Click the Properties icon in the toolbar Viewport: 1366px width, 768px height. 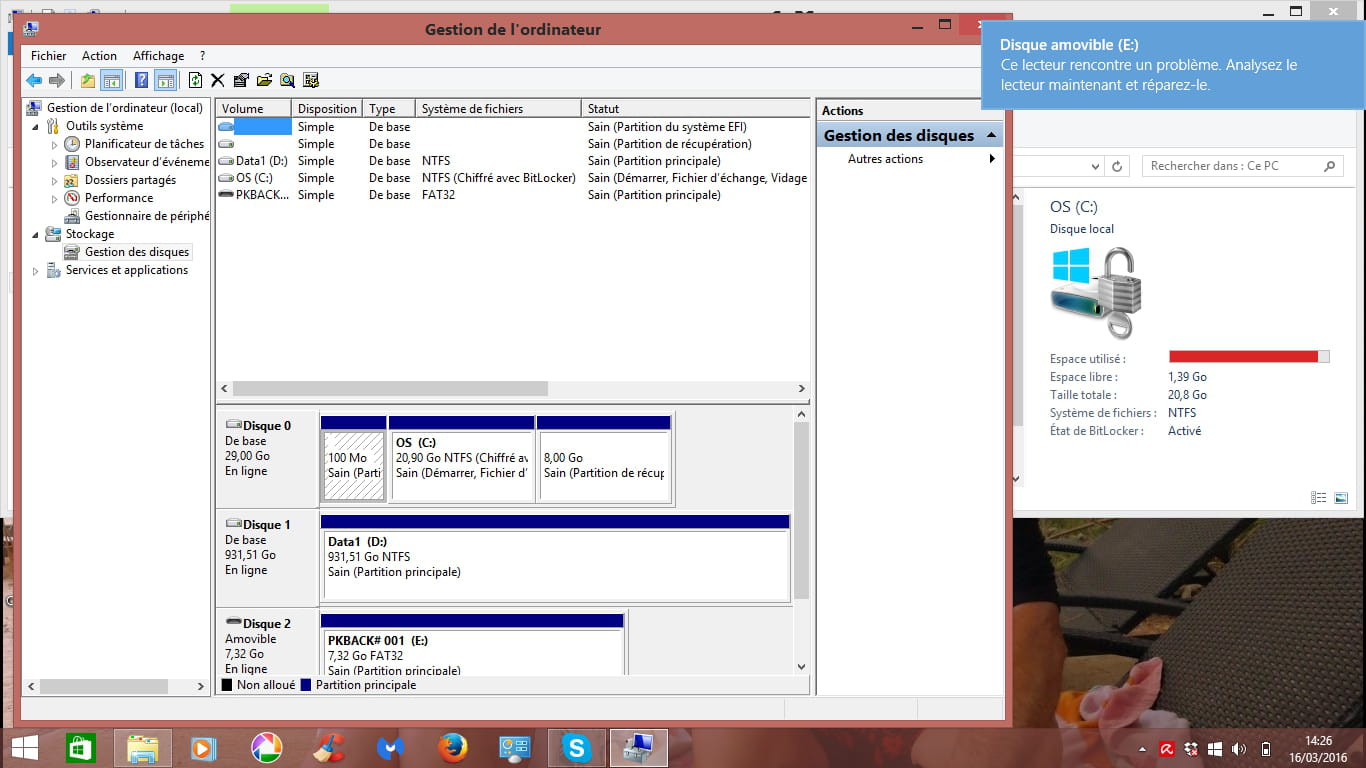point(241,81)
